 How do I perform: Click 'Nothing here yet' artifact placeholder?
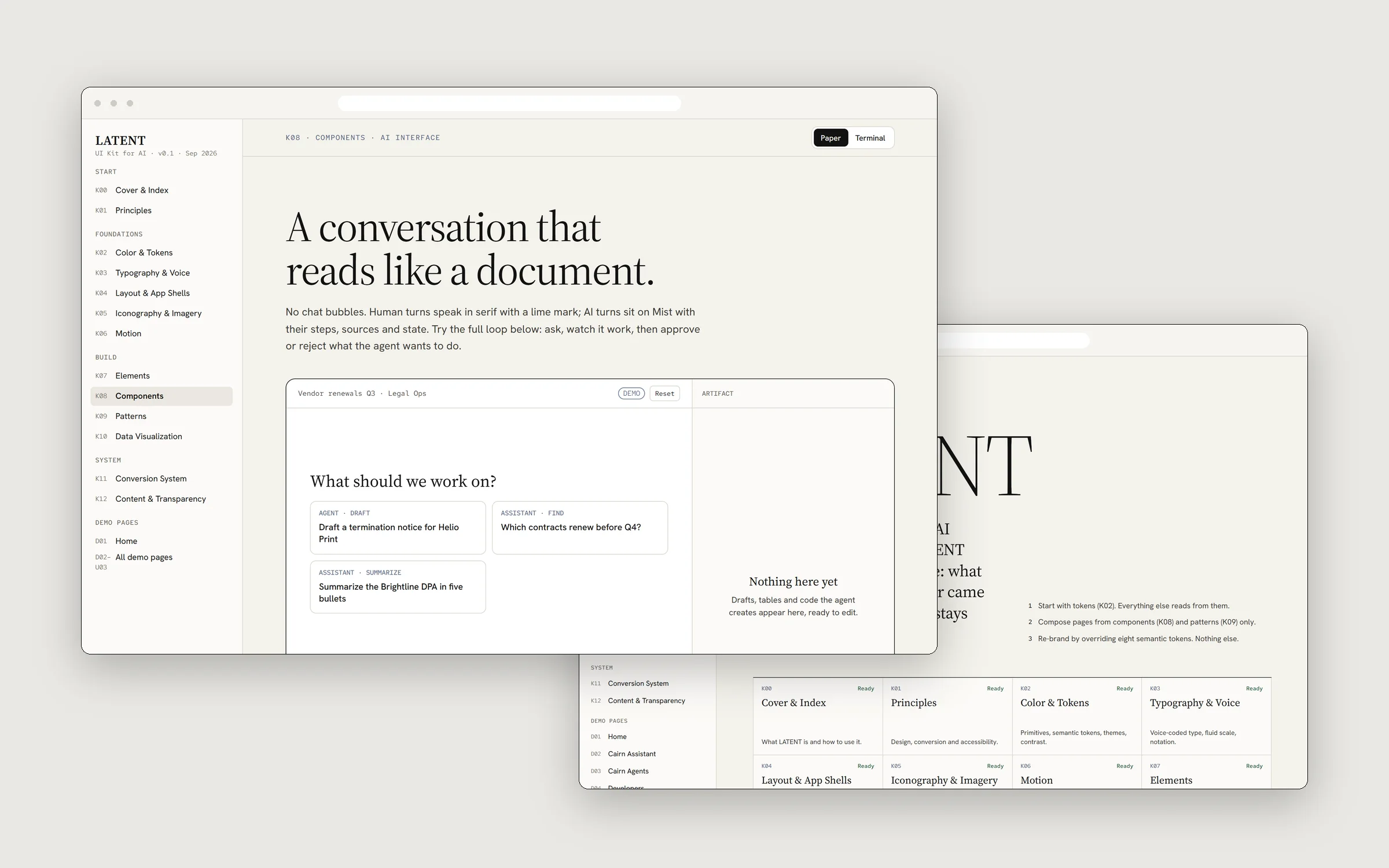[x=793, y=582]
